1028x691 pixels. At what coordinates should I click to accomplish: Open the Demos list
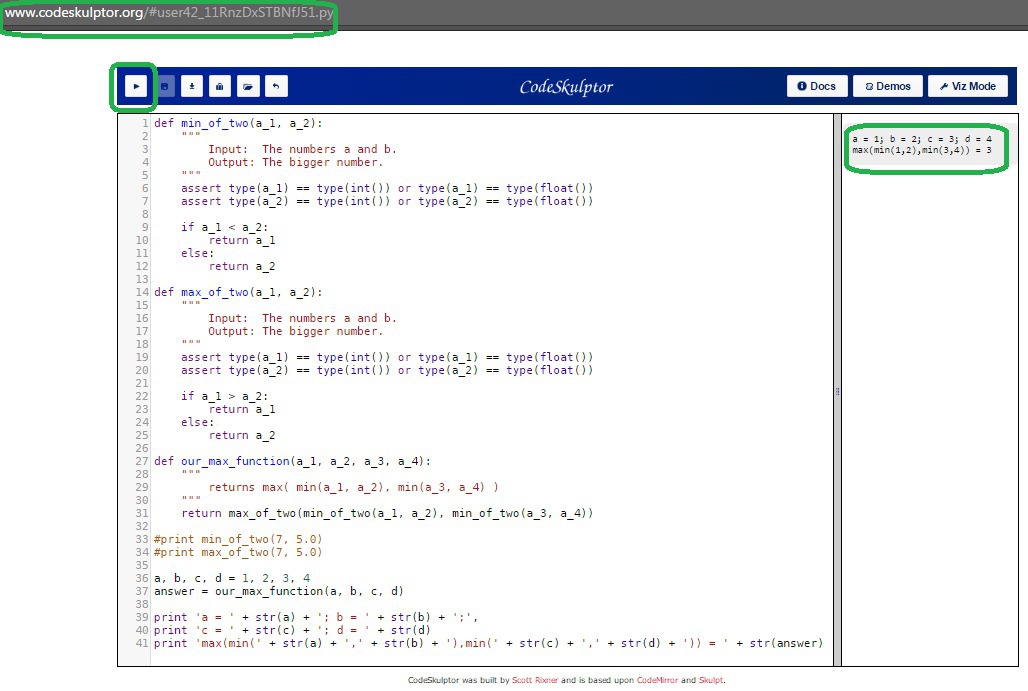[888, 86]
